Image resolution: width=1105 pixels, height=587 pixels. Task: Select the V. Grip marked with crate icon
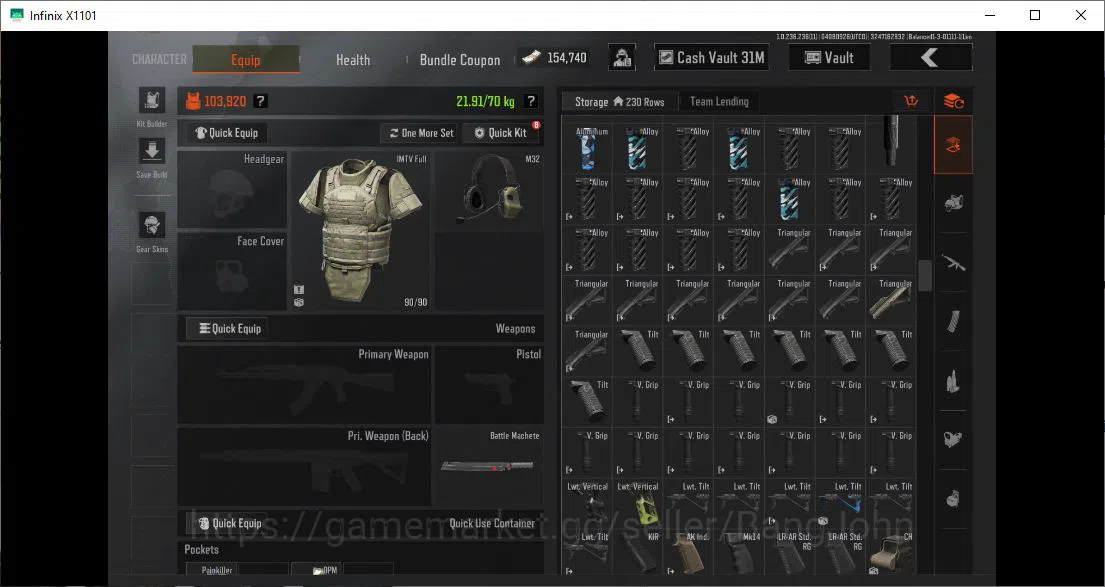[790, 402]
